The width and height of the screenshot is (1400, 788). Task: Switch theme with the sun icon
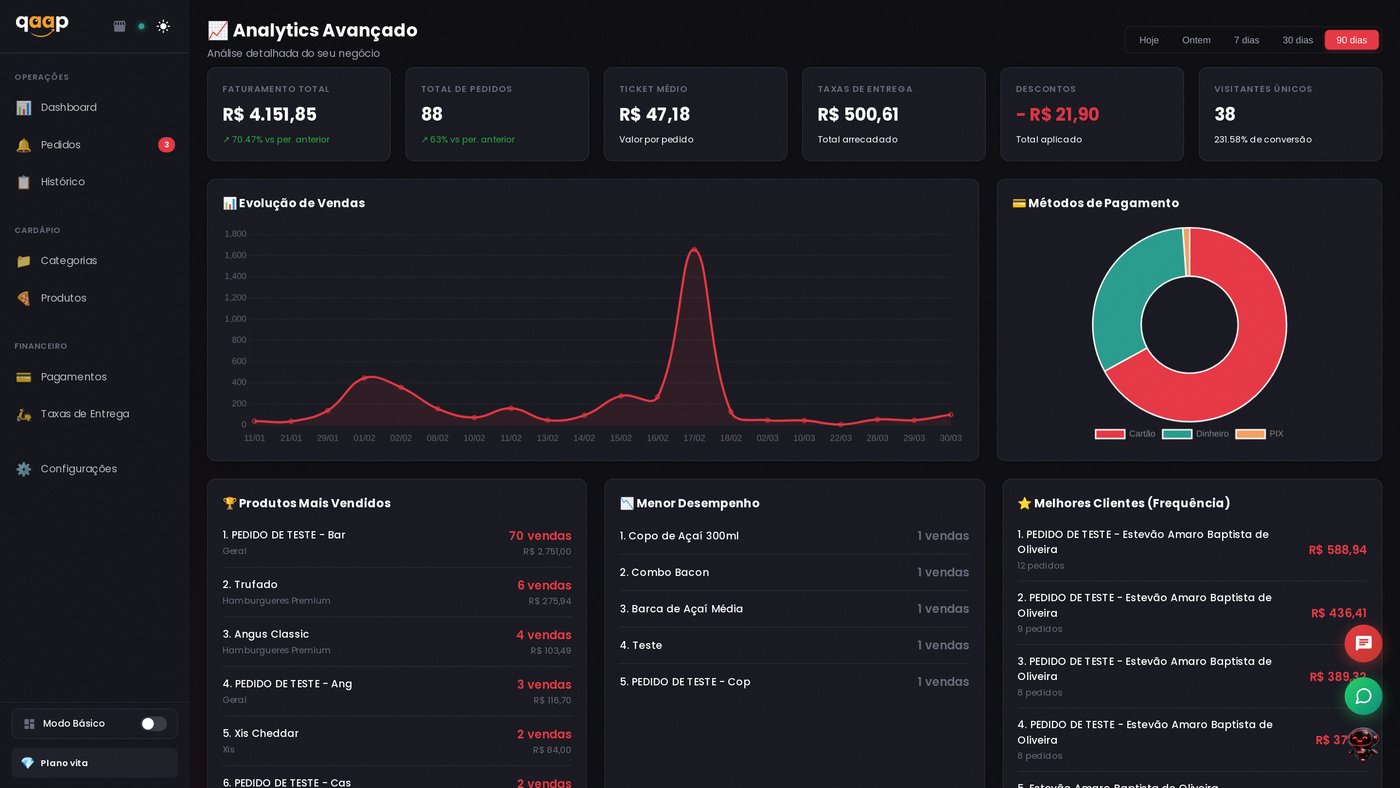(163, 27)
